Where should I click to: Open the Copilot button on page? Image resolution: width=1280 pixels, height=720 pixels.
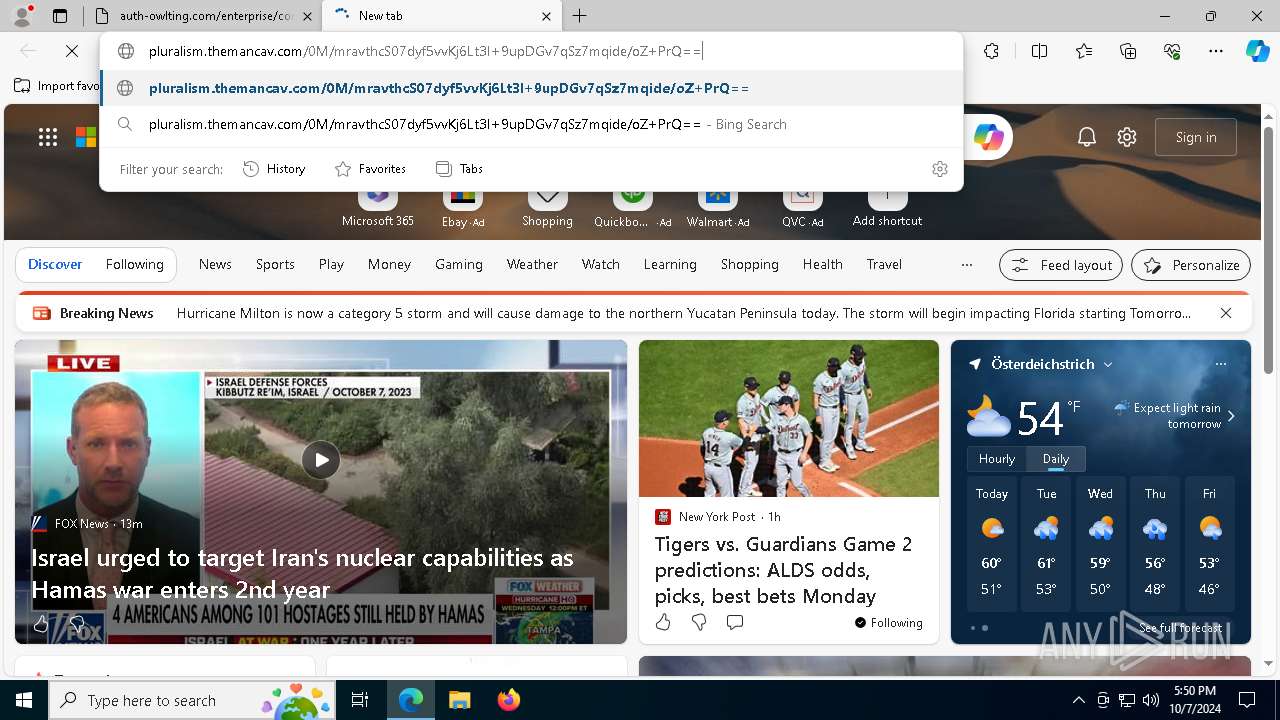(x=988, y=138)
